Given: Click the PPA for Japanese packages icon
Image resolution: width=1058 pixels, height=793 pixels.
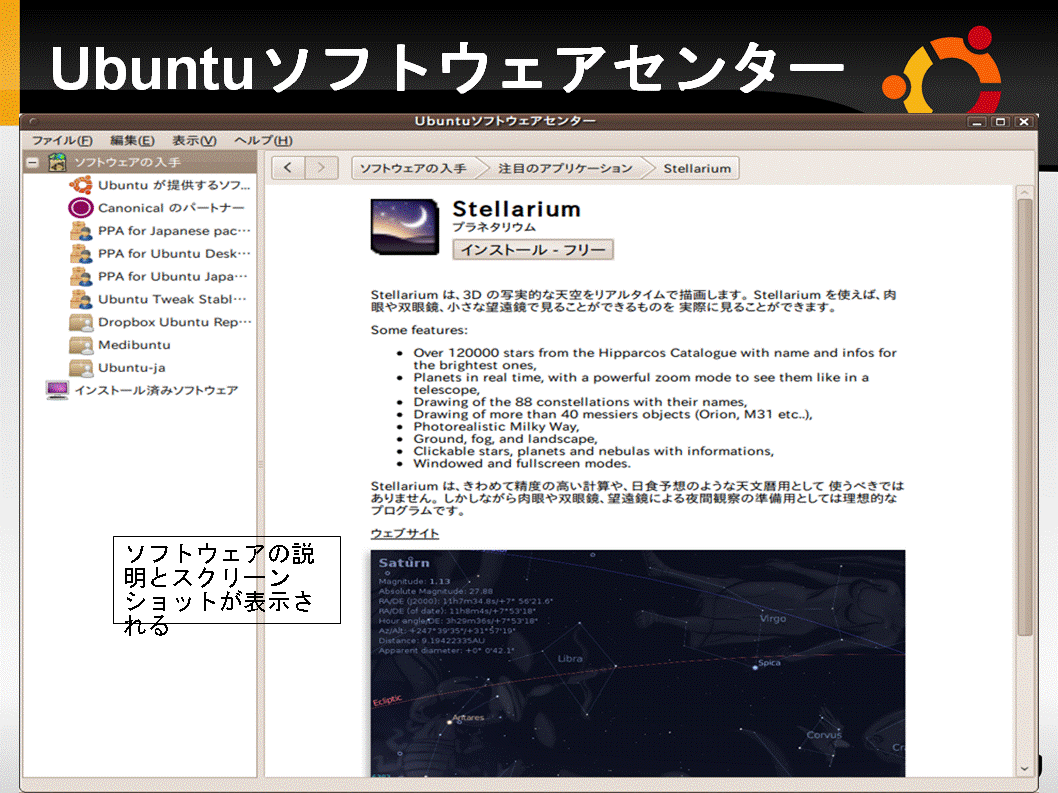Looking at the screenshot, I should [81, 231].
